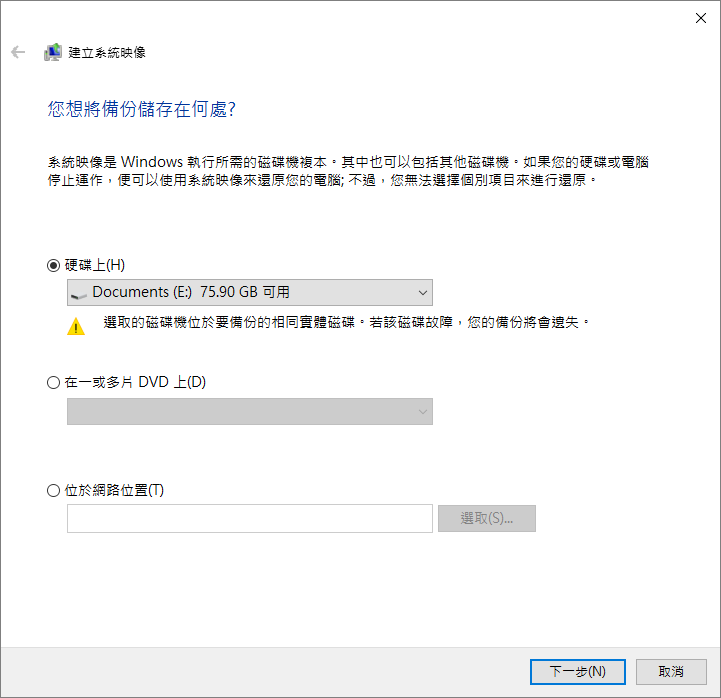Click inside the network location text field
Image resolution: width=721 pixels, height=698 pixels.
click(250, 519)
